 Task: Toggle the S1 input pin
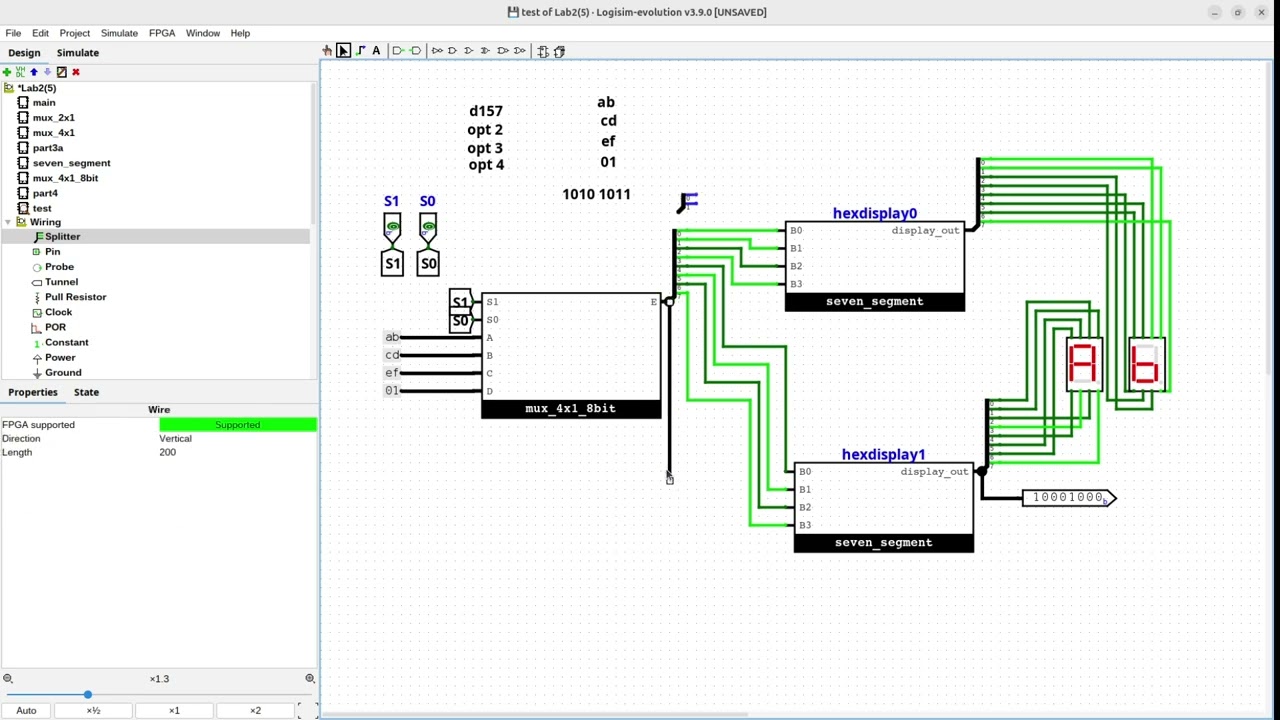[x=392, y=228]
